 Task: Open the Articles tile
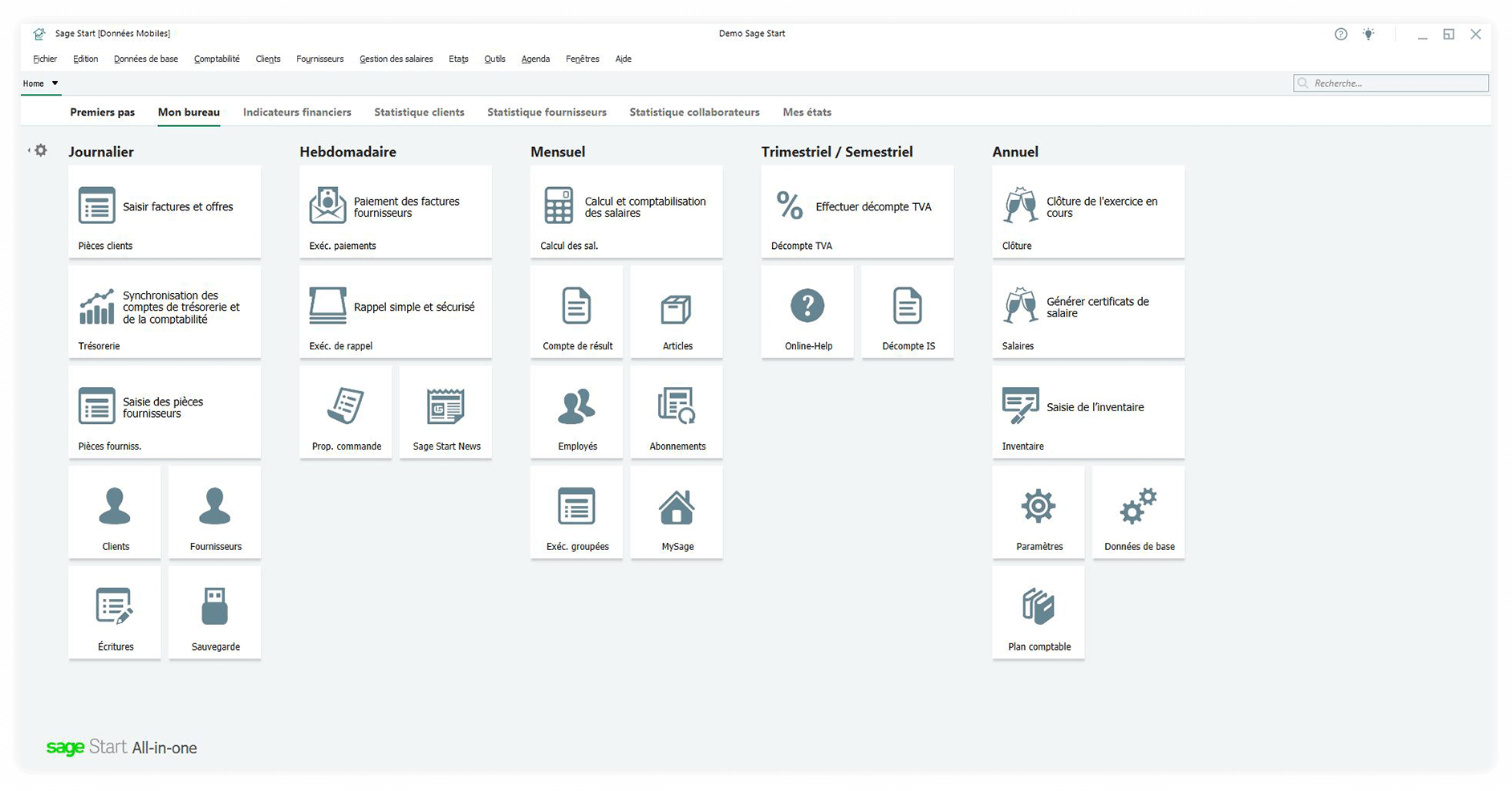[x=677, y=312]
